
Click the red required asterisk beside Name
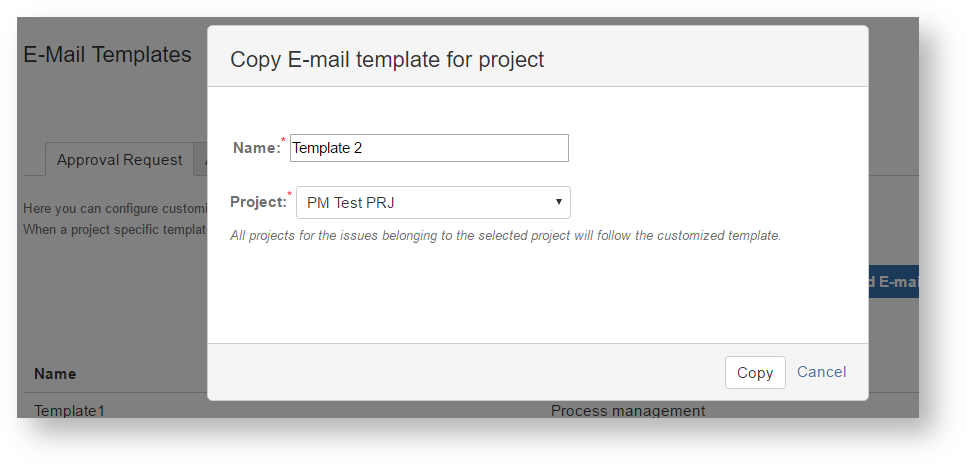tap(284, 141)
